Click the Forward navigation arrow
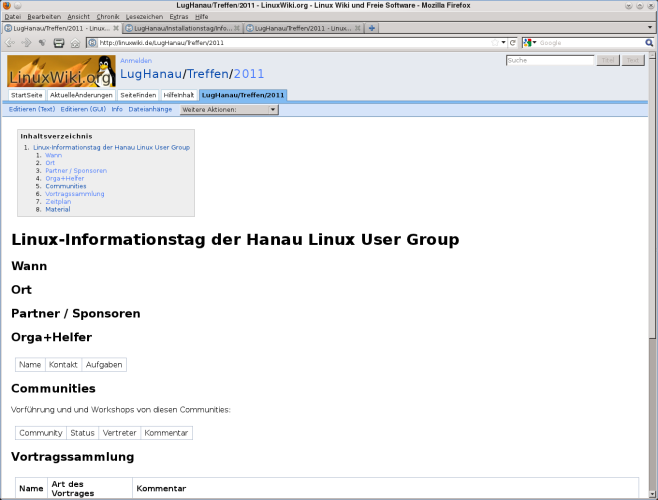The image size is (658, 500). pos(25,43)
